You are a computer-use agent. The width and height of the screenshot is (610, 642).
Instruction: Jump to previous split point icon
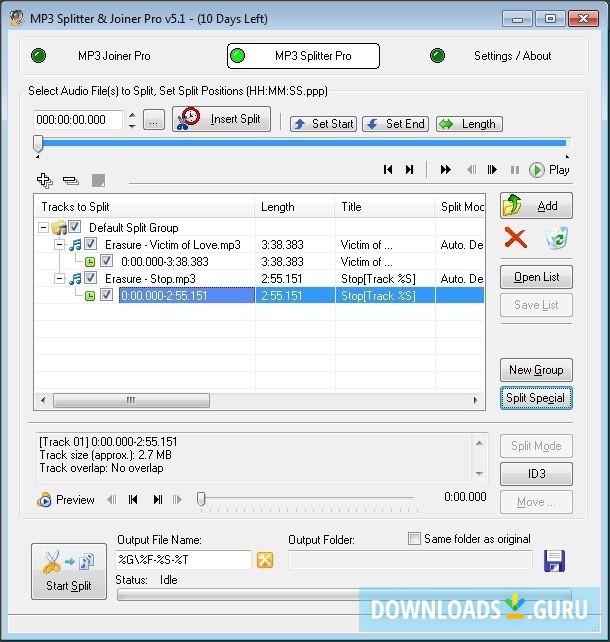(x=388, y=170)
